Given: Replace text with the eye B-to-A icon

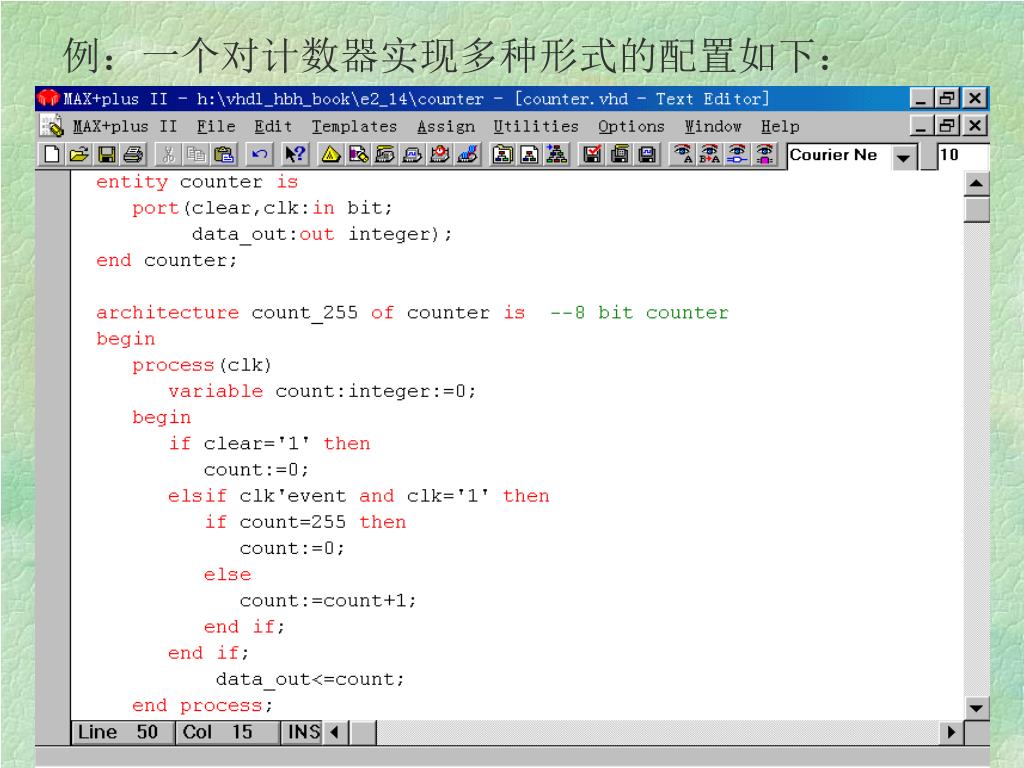Looking at the screenshot, I should click(x=710, y=155).
